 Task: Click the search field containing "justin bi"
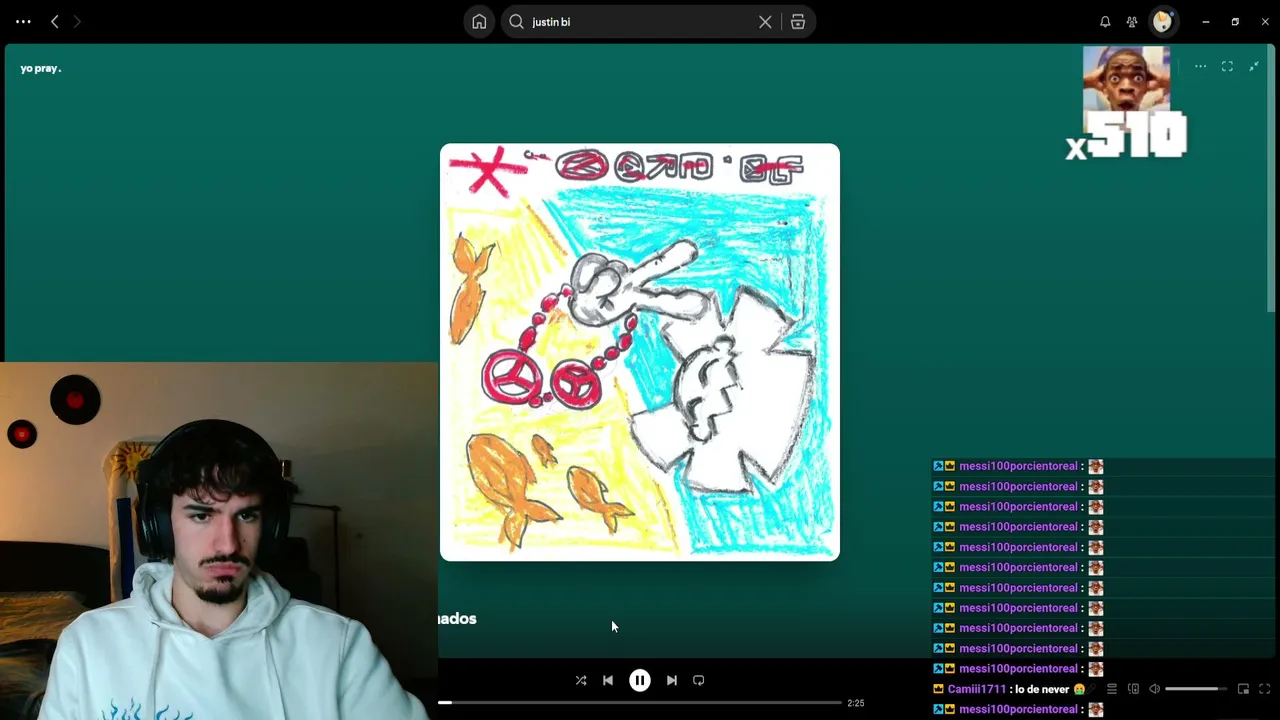(x=642, y=22)
